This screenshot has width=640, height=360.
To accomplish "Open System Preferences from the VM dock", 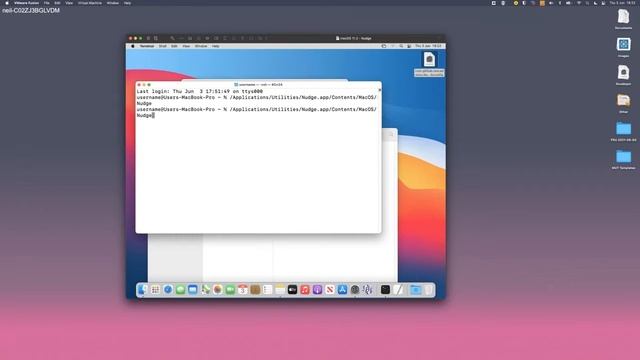I will pos(355,290).
